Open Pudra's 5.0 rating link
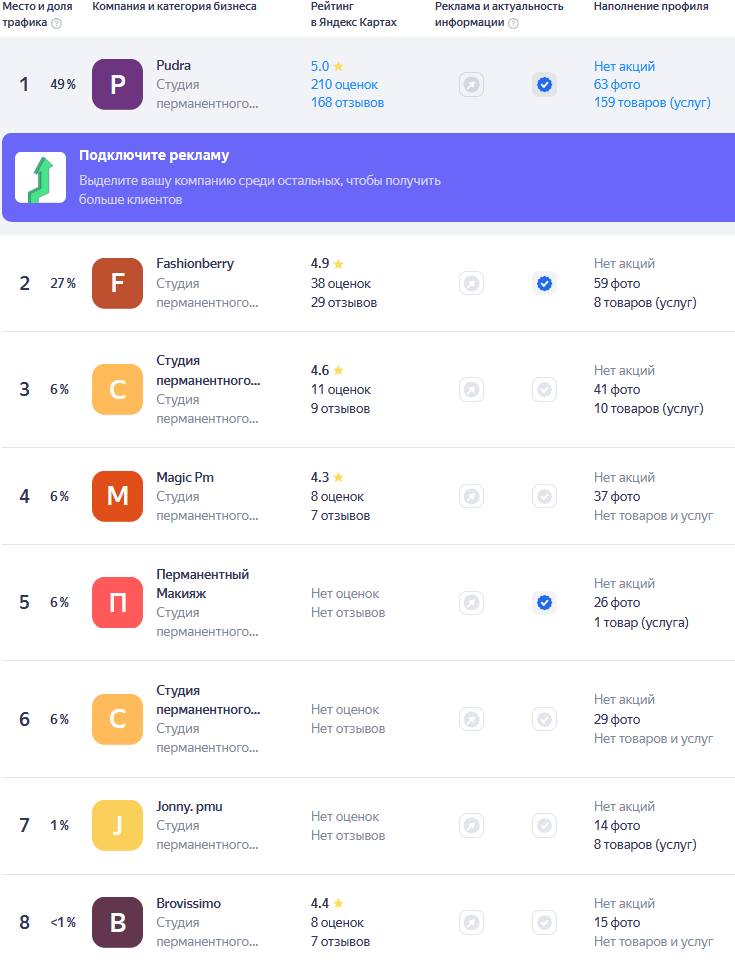 [327, 66]
